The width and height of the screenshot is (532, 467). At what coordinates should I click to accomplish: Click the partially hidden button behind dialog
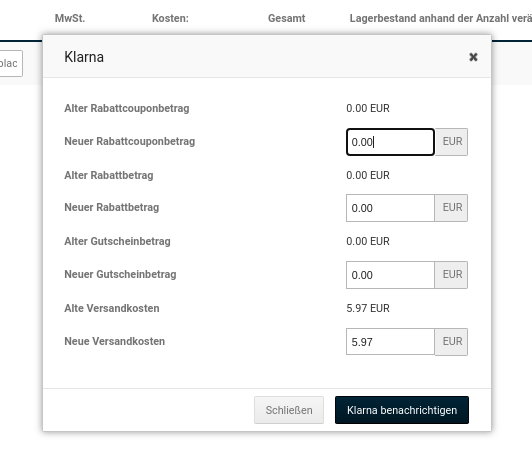[x=10, y=63]
